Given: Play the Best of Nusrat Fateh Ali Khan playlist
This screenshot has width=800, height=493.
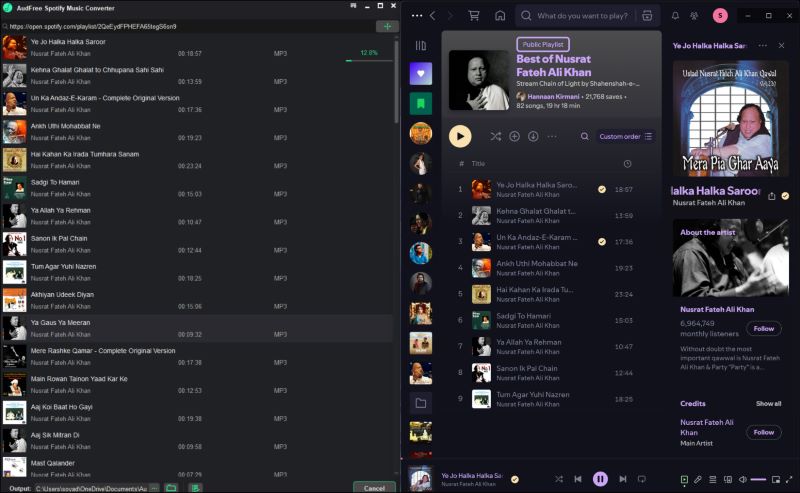Looking at the screenshot, I should point(460,136).
